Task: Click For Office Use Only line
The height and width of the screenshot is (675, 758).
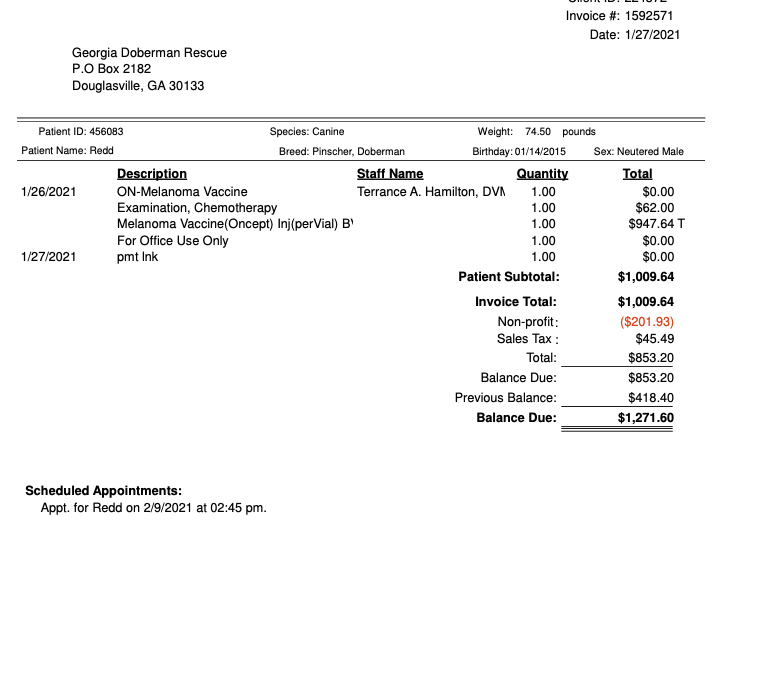Action: 173,241
